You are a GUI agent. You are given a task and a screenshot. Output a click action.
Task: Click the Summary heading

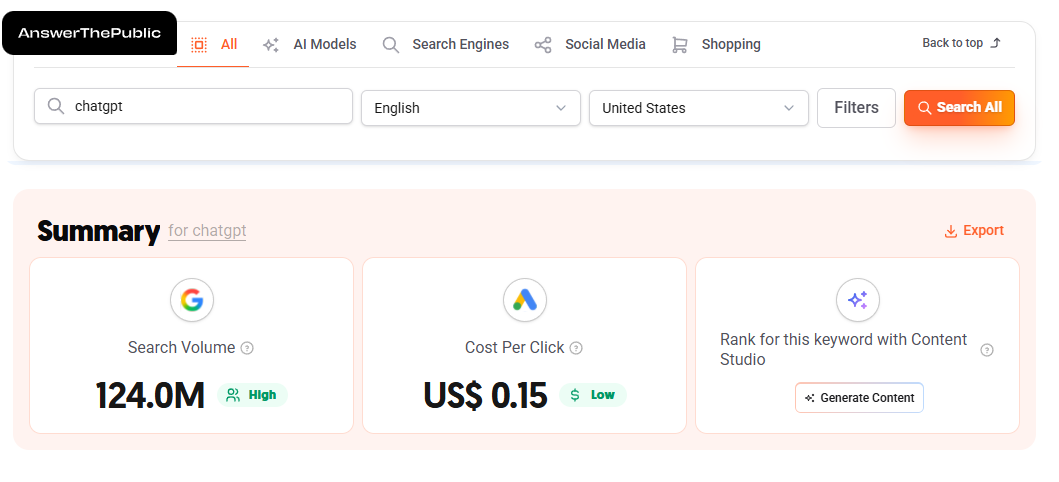[x=99, y=231]
